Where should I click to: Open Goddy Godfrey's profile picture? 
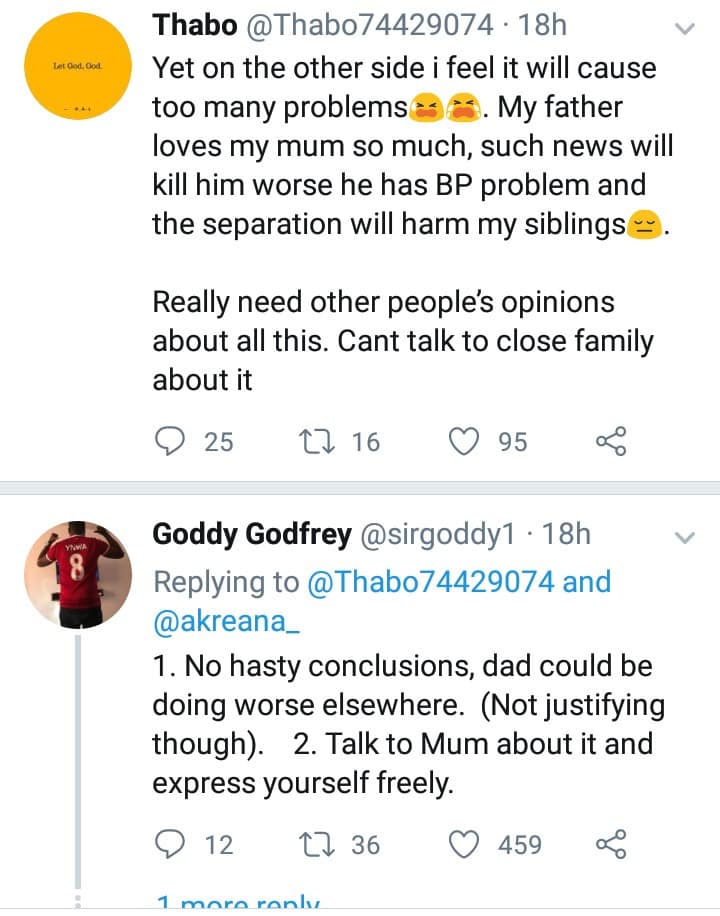pos(78,574)
